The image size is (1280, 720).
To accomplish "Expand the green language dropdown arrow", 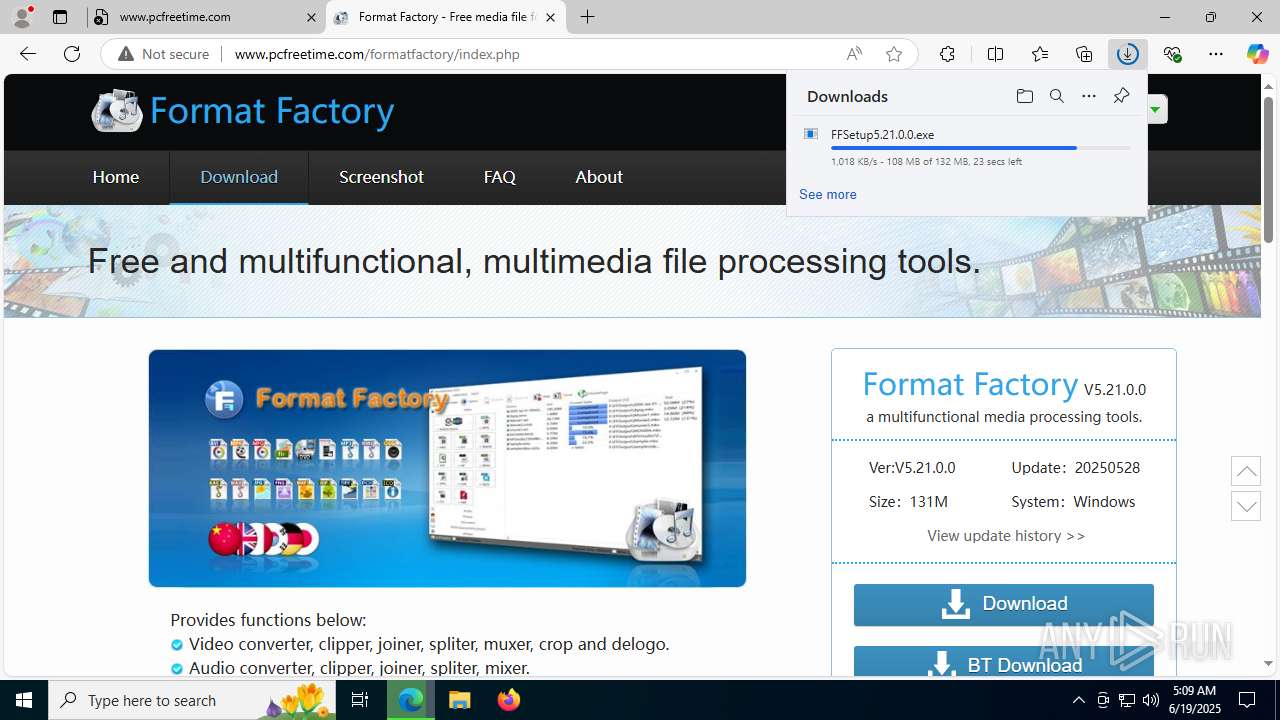I will click(1156, 109).
